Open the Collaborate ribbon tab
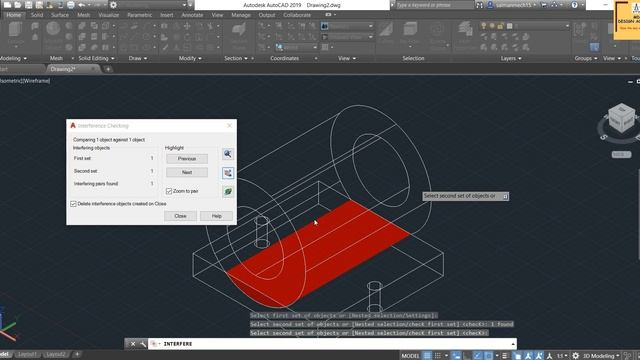This screenshot has width=640, height=360. pos(297,15)
